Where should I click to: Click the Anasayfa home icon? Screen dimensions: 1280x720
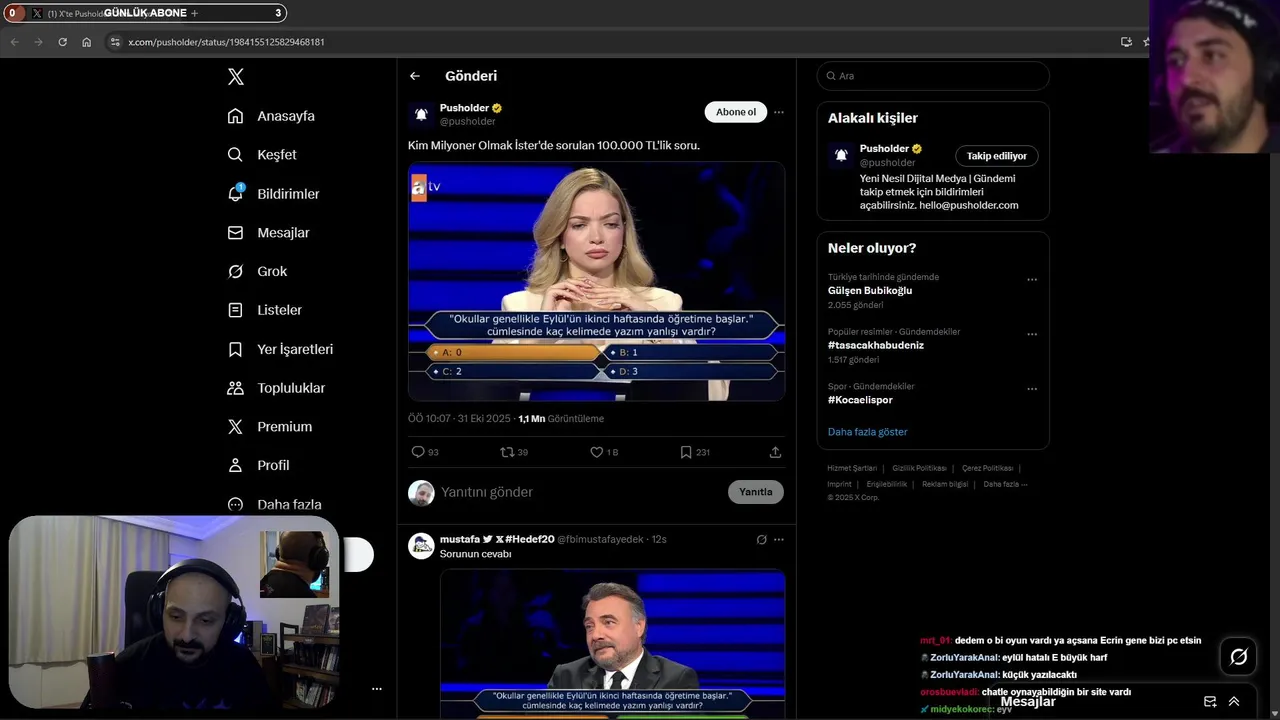235,116
